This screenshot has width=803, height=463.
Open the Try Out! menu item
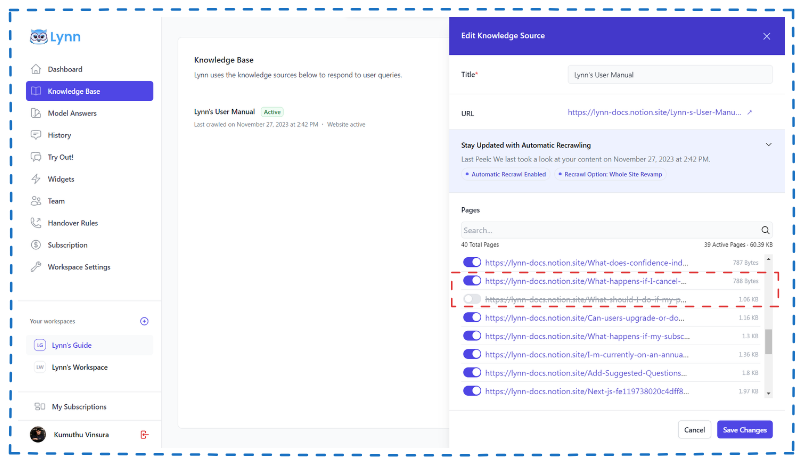coord(60,157)
